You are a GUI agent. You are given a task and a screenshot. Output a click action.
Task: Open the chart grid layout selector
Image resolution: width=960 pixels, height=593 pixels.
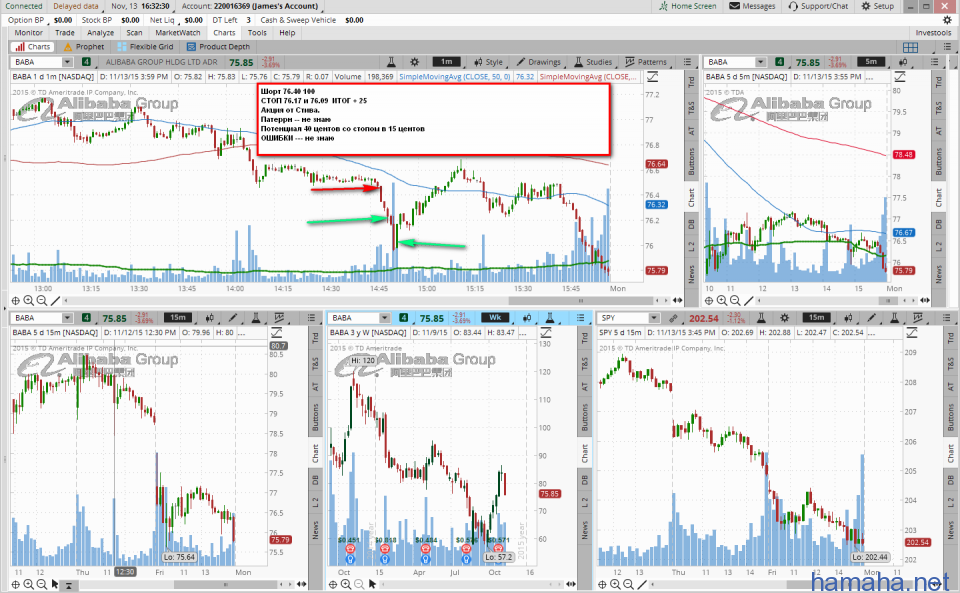tap(910, 47)
